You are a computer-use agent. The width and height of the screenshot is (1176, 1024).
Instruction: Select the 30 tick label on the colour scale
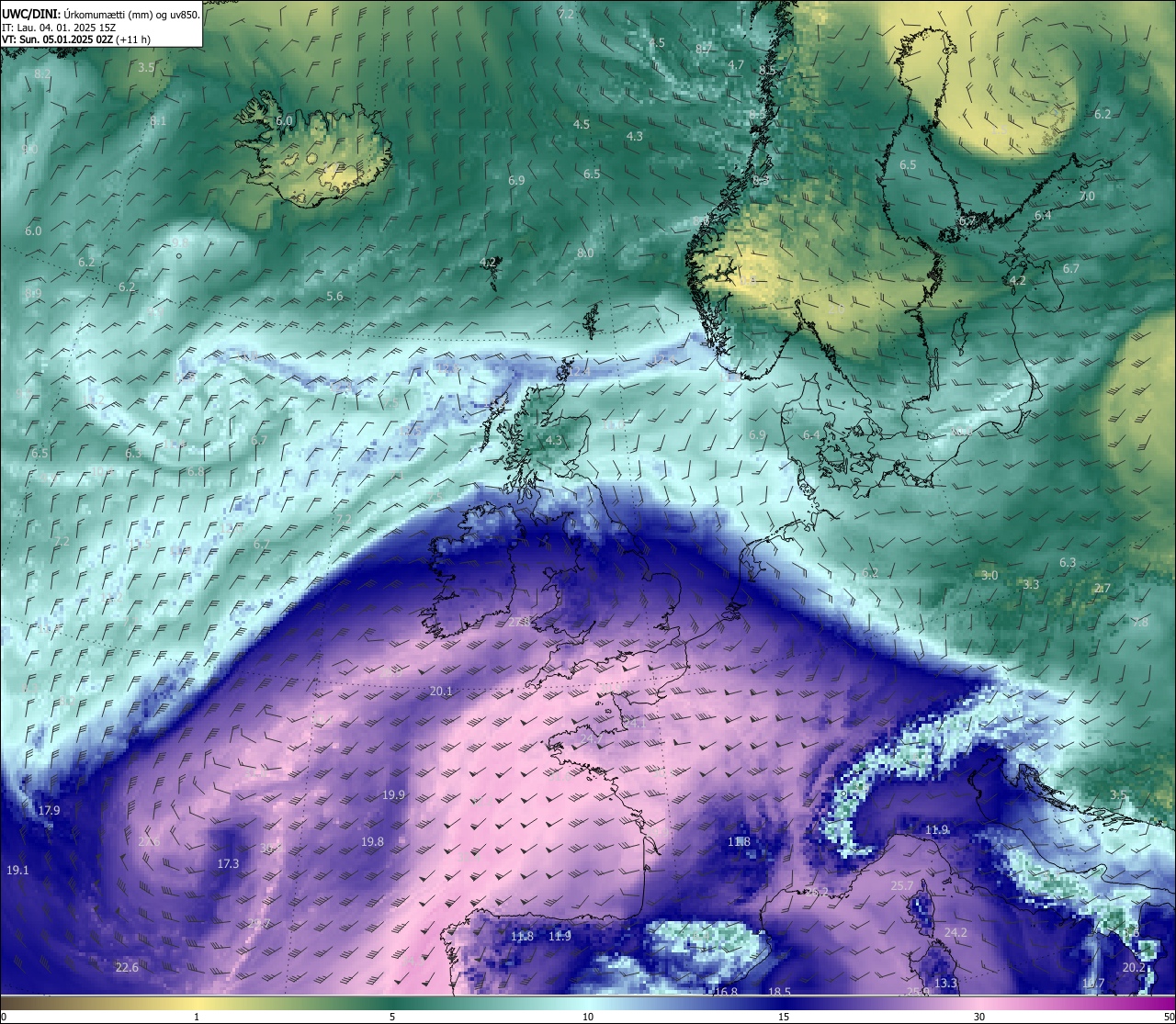coord(979,1017)
